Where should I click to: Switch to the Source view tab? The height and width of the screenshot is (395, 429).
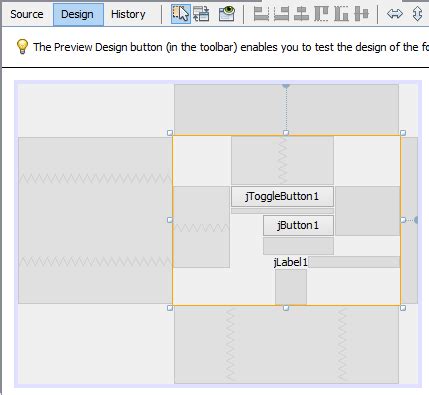[27, 14]
